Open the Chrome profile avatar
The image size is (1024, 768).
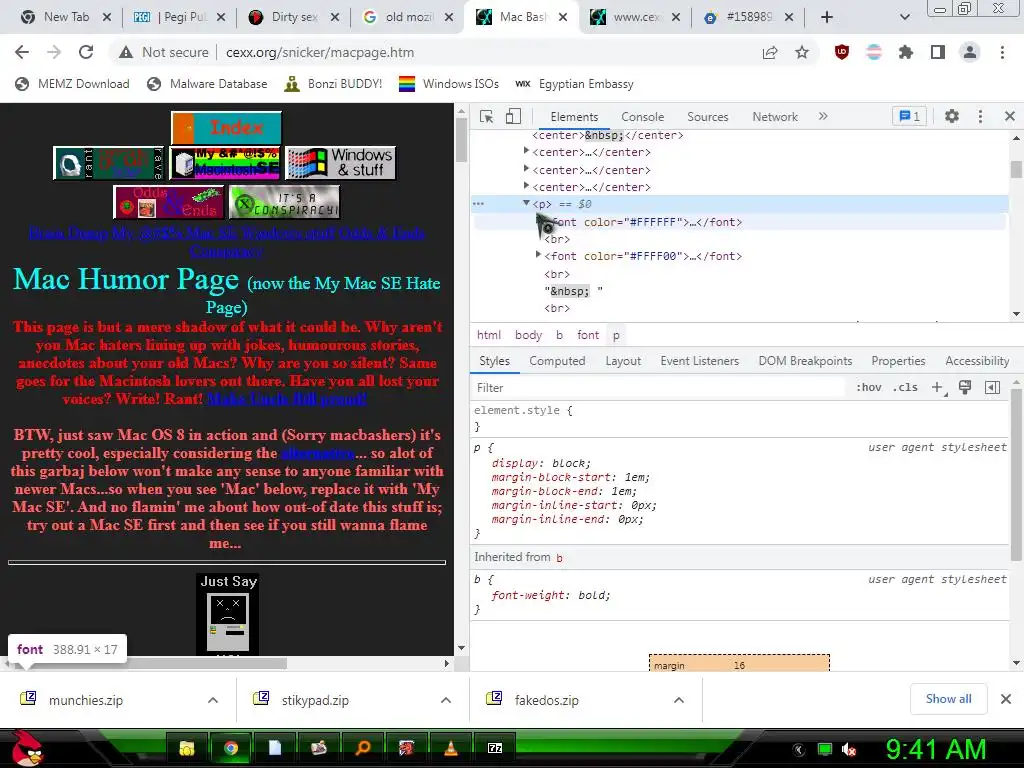pyautogui.click(x=970, y=52)
